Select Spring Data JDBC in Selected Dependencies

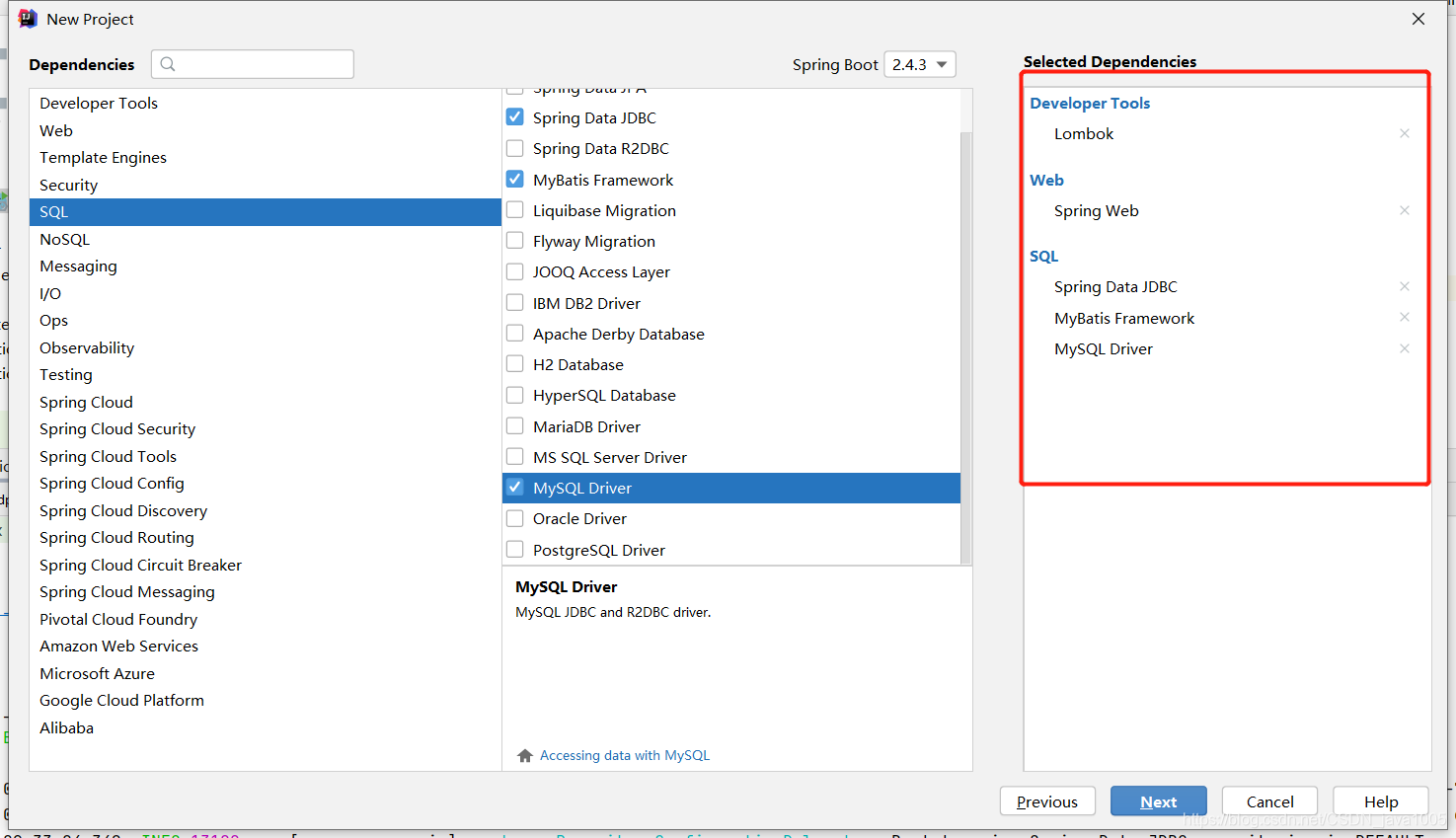(1115, 286)
